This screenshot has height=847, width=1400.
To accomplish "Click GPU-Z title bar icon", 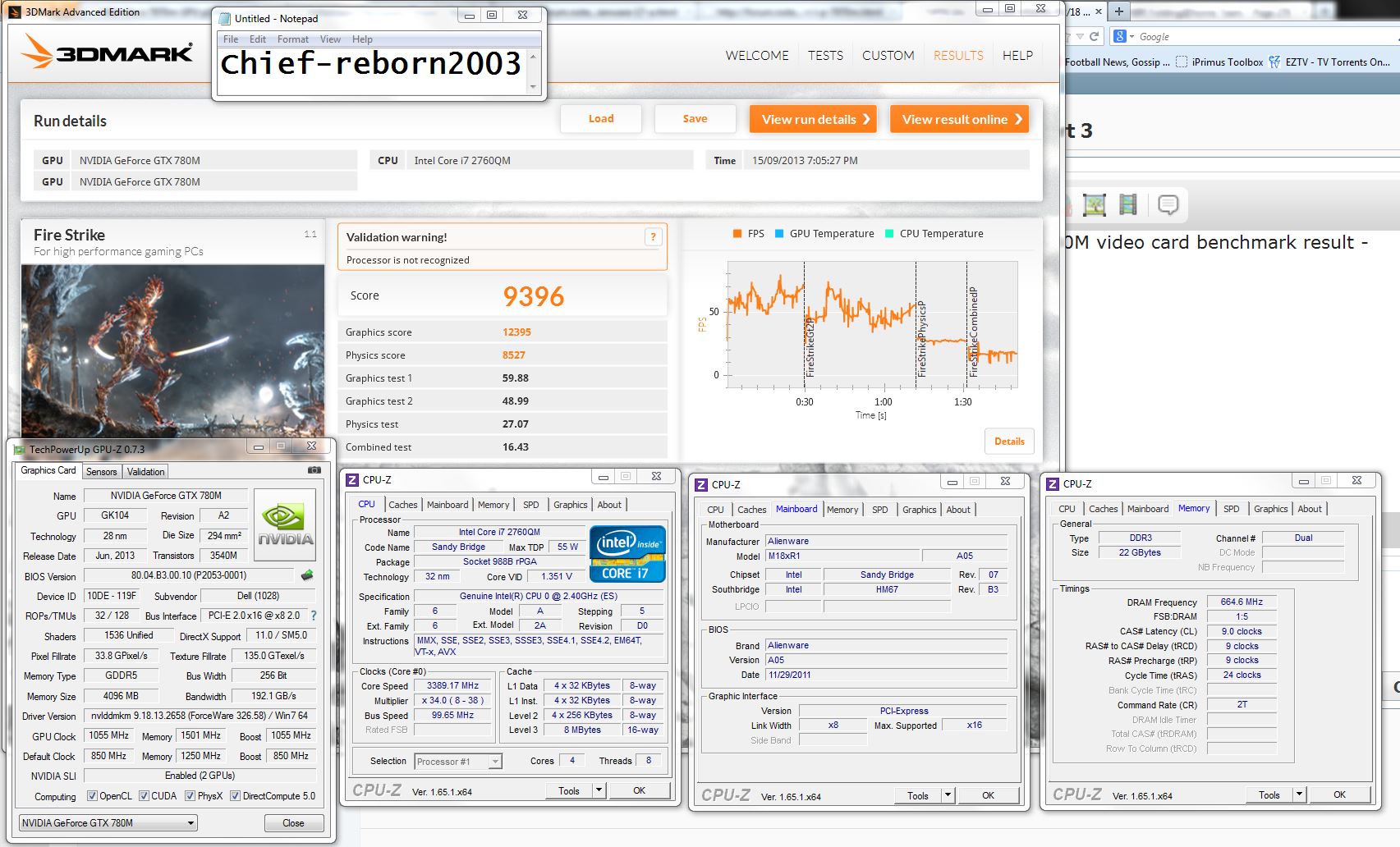I will (x=20, y=449).
